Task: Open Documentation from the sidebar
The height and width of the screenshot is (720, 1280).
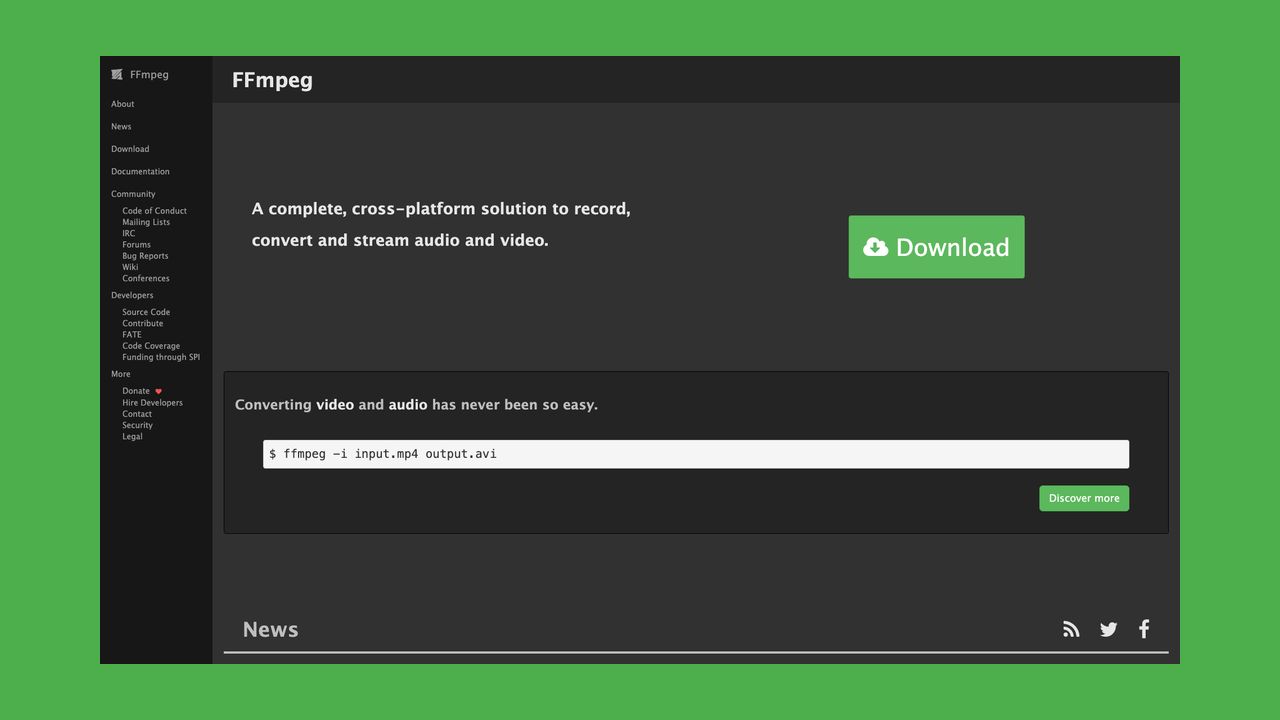Action: (x=140, y=171)
